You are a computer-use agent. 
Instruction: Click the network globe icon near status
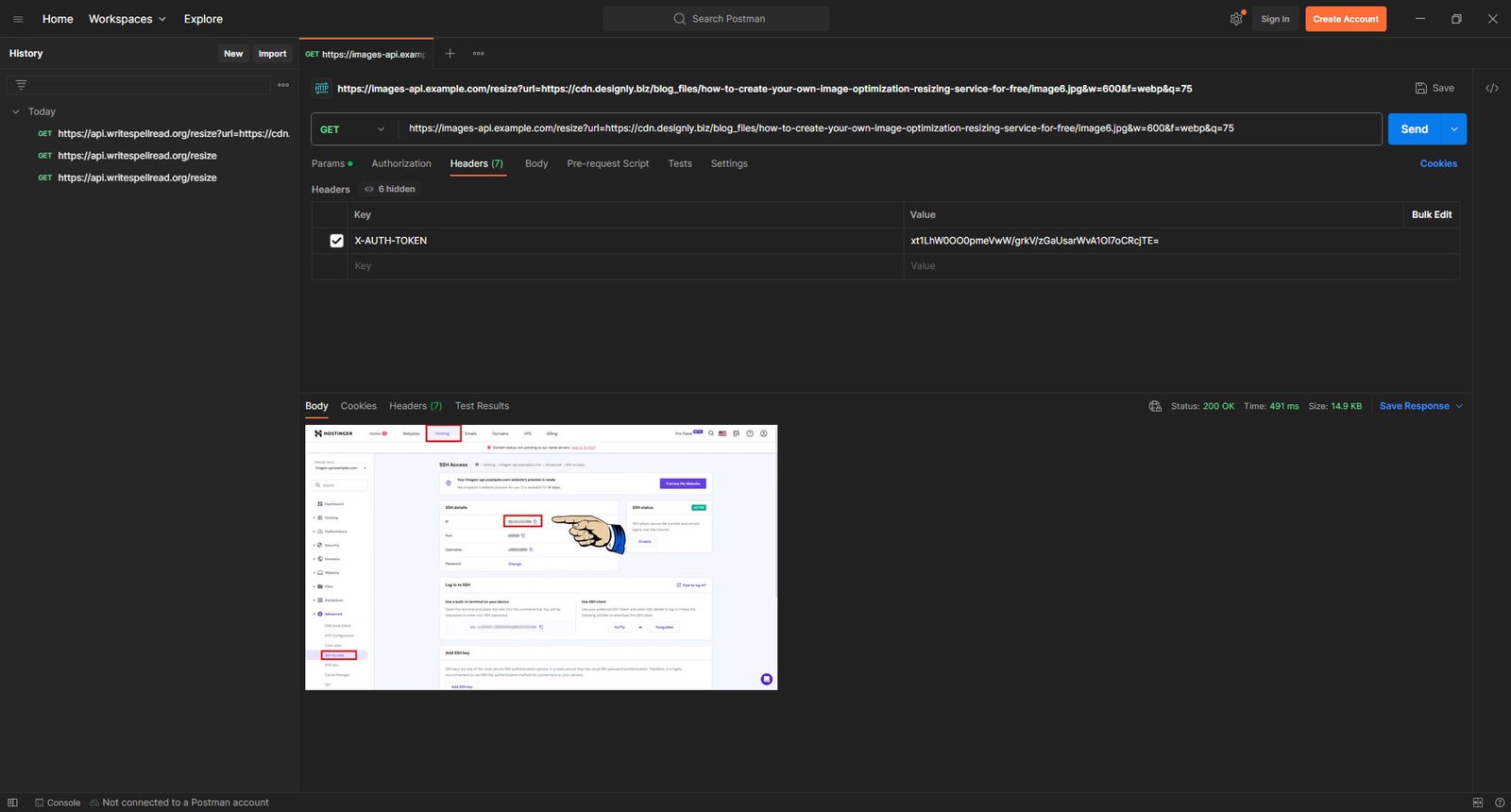(1155, 406)
